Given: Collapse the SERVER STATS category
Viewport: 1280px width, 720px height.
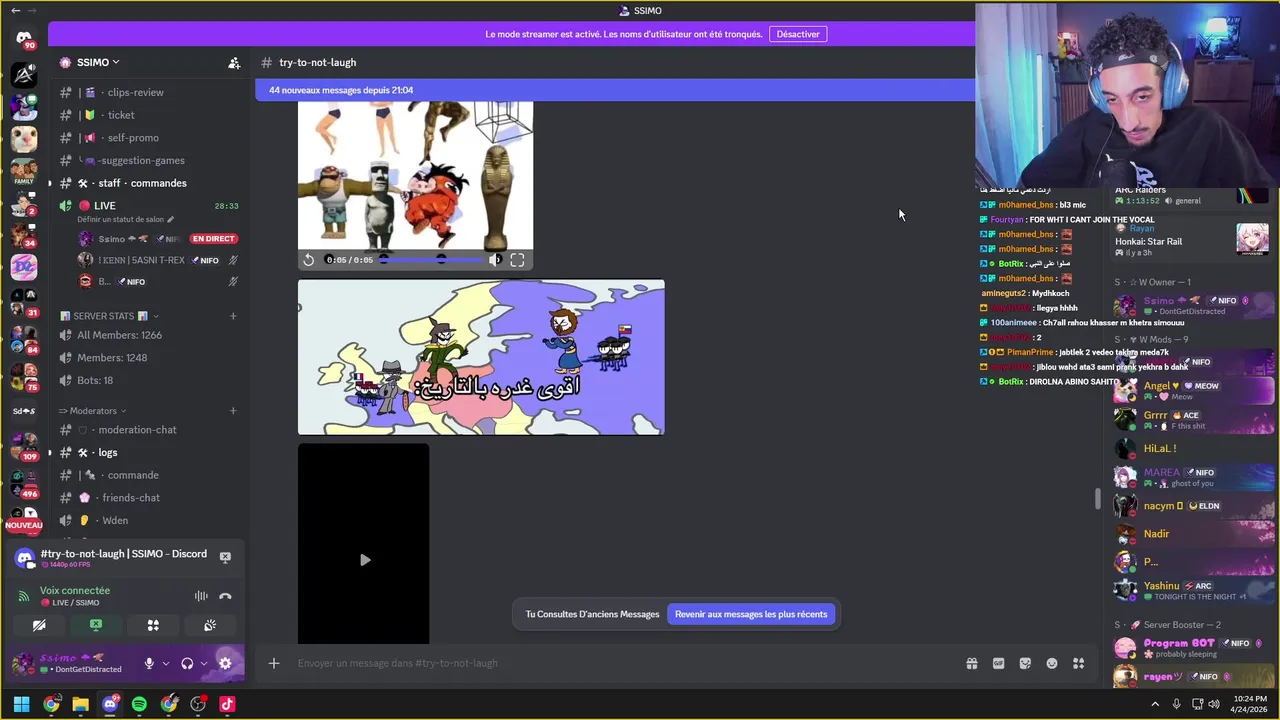Looking at the screenshot, I should [x=110, y=316].
